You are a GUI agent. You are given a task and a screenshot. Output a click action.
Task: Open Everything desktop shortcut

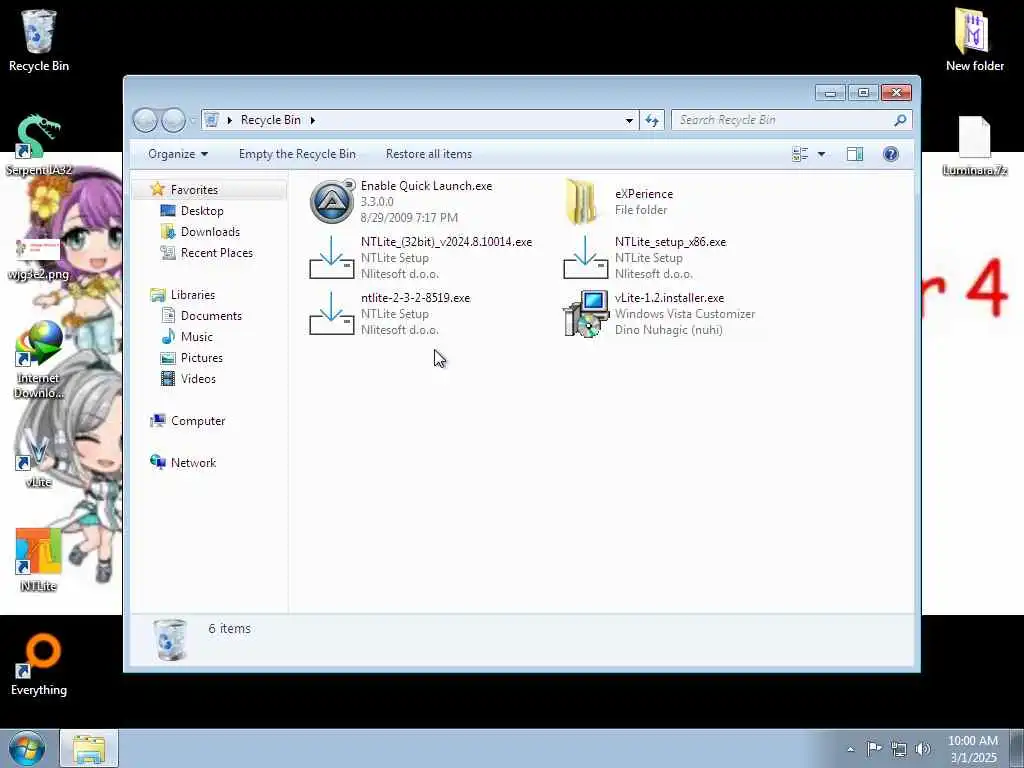[39, 664]
